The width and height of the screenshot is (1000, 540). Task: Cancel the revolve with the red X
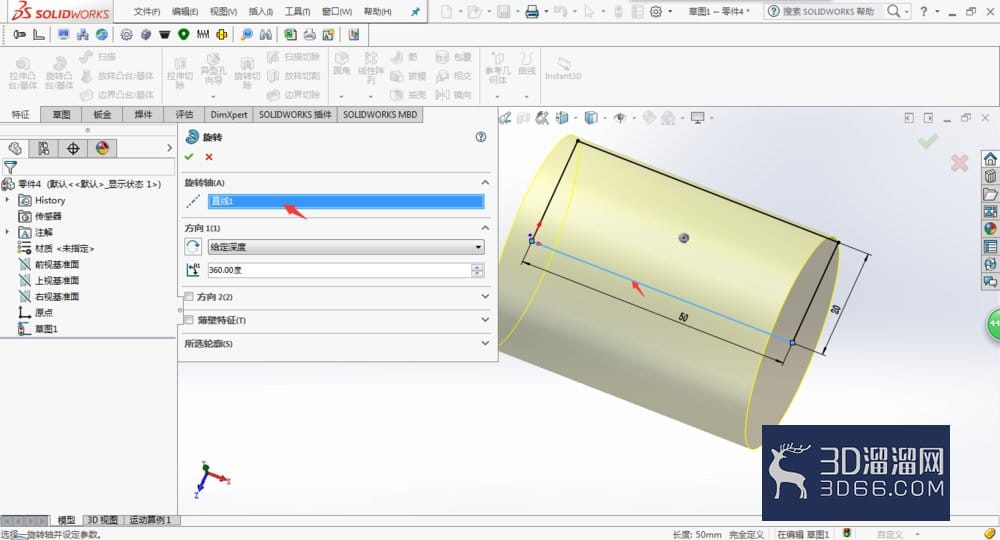[x=209, y=157]
